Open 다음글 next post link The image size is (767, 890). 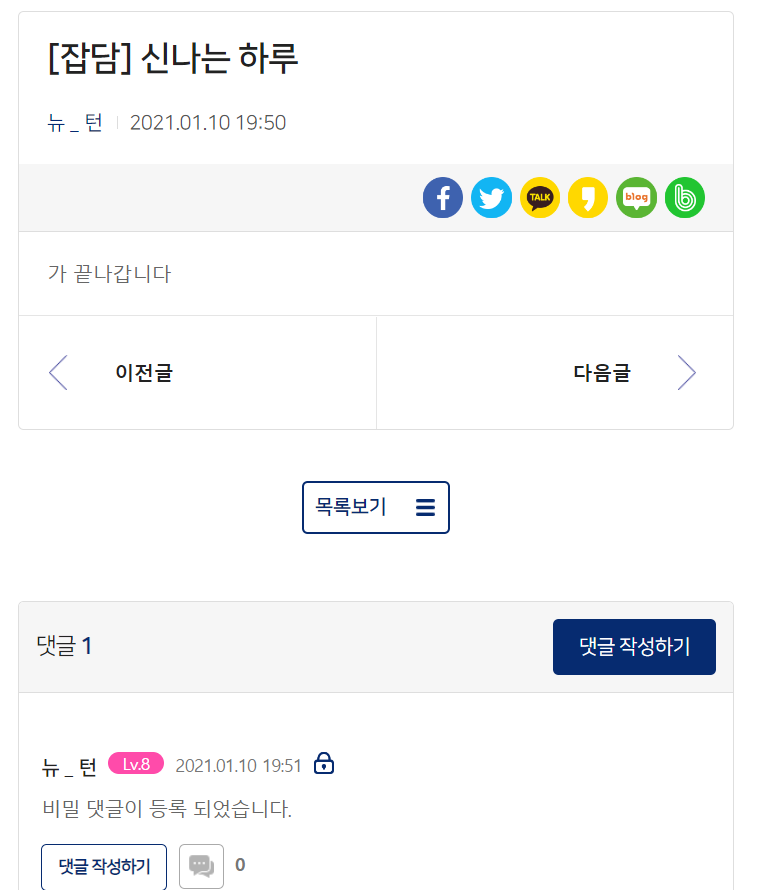[x=602, y=372]
